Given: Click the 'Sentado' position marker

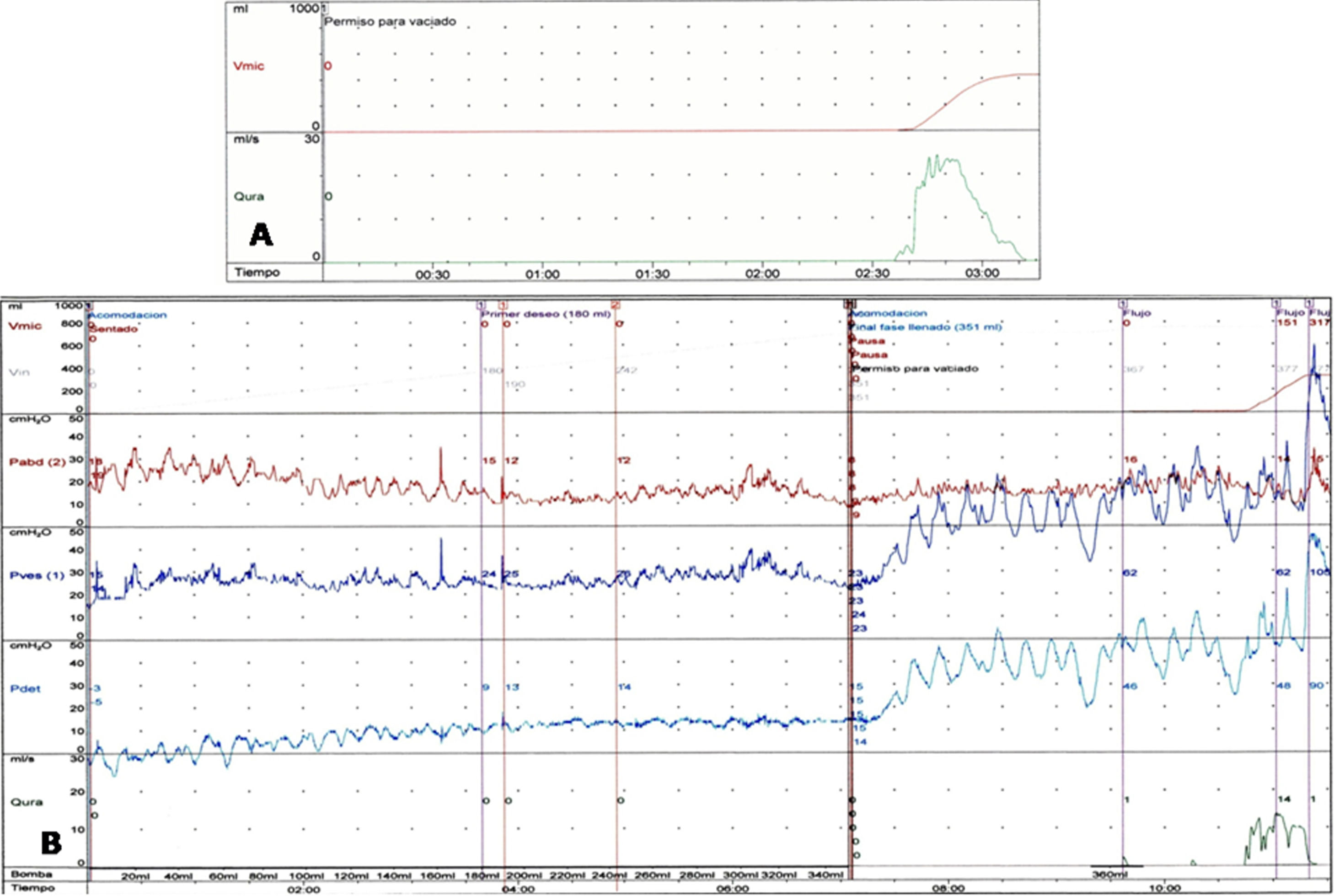Looking at the screenshot, I should pyautogui.click(x=113, y=329).
